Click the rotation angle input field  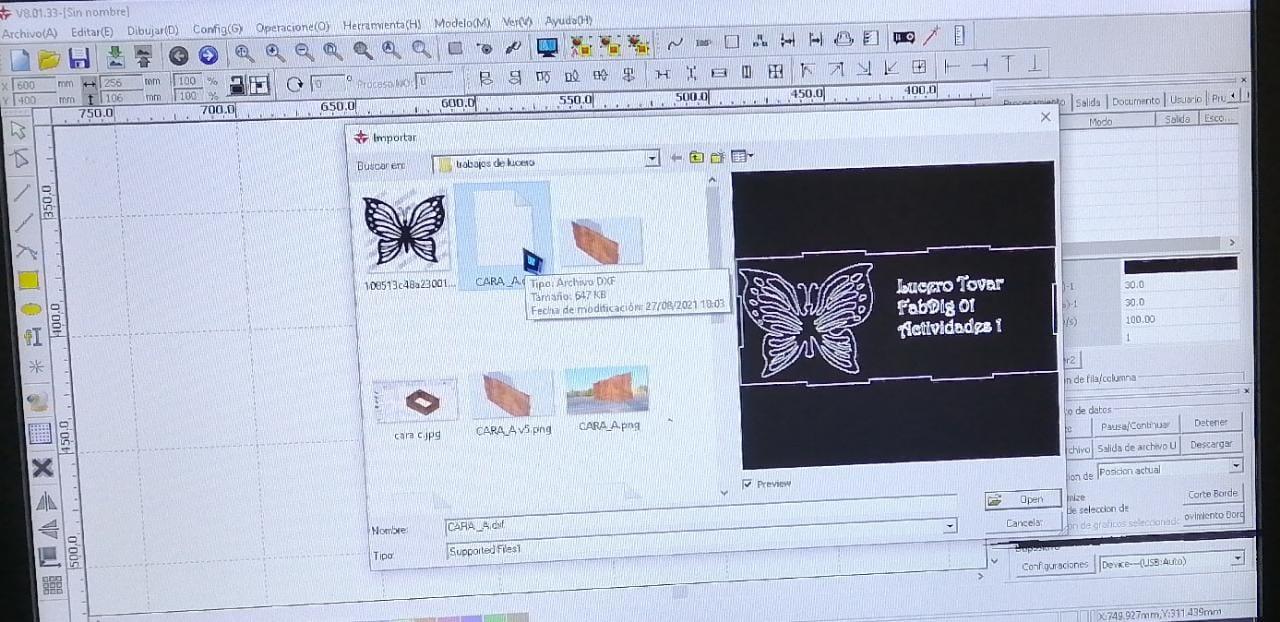pos(327,83)
